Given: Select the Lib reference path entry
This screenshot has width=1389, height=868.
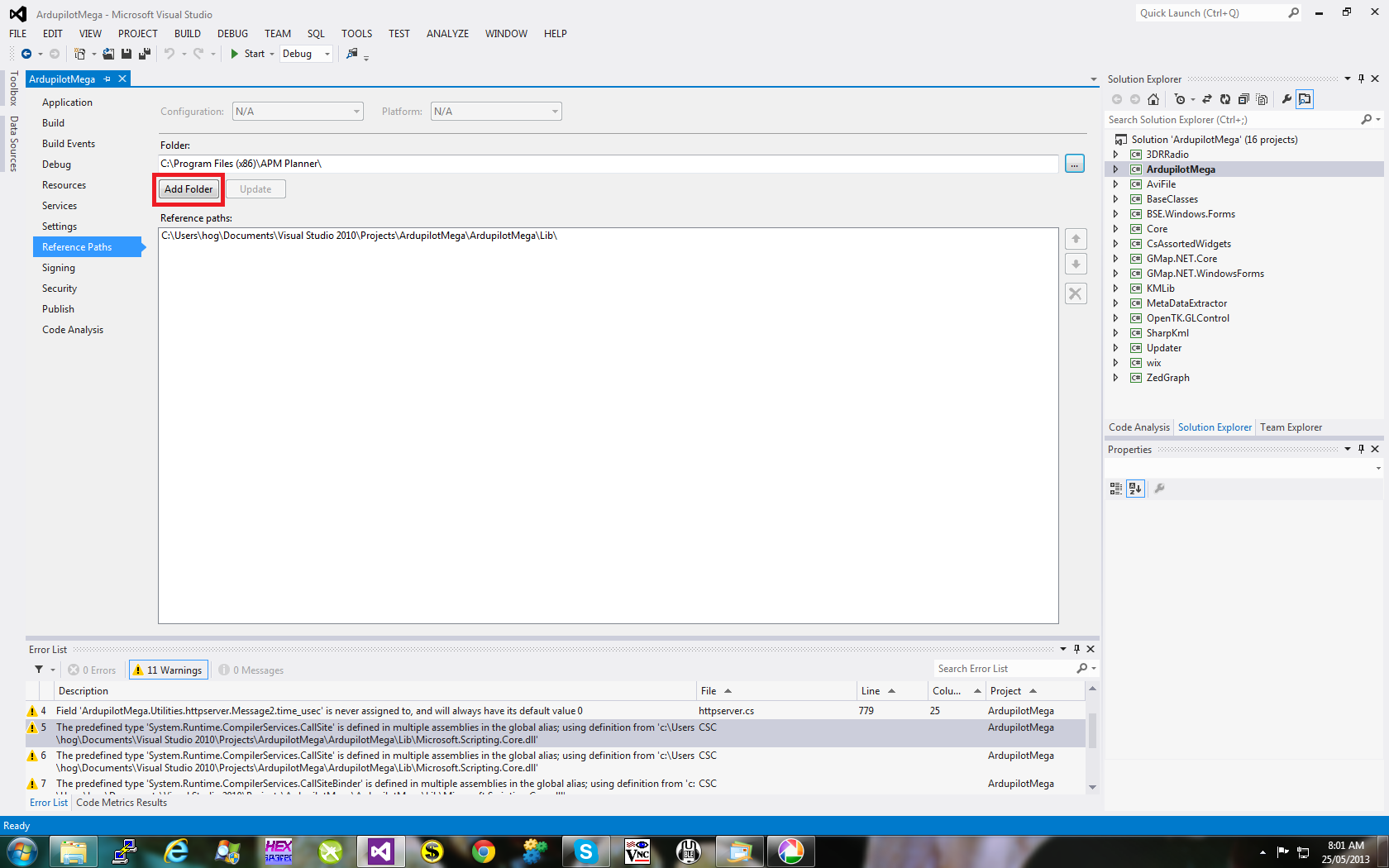Looking at the screenshot, I should tap(359, 236).
